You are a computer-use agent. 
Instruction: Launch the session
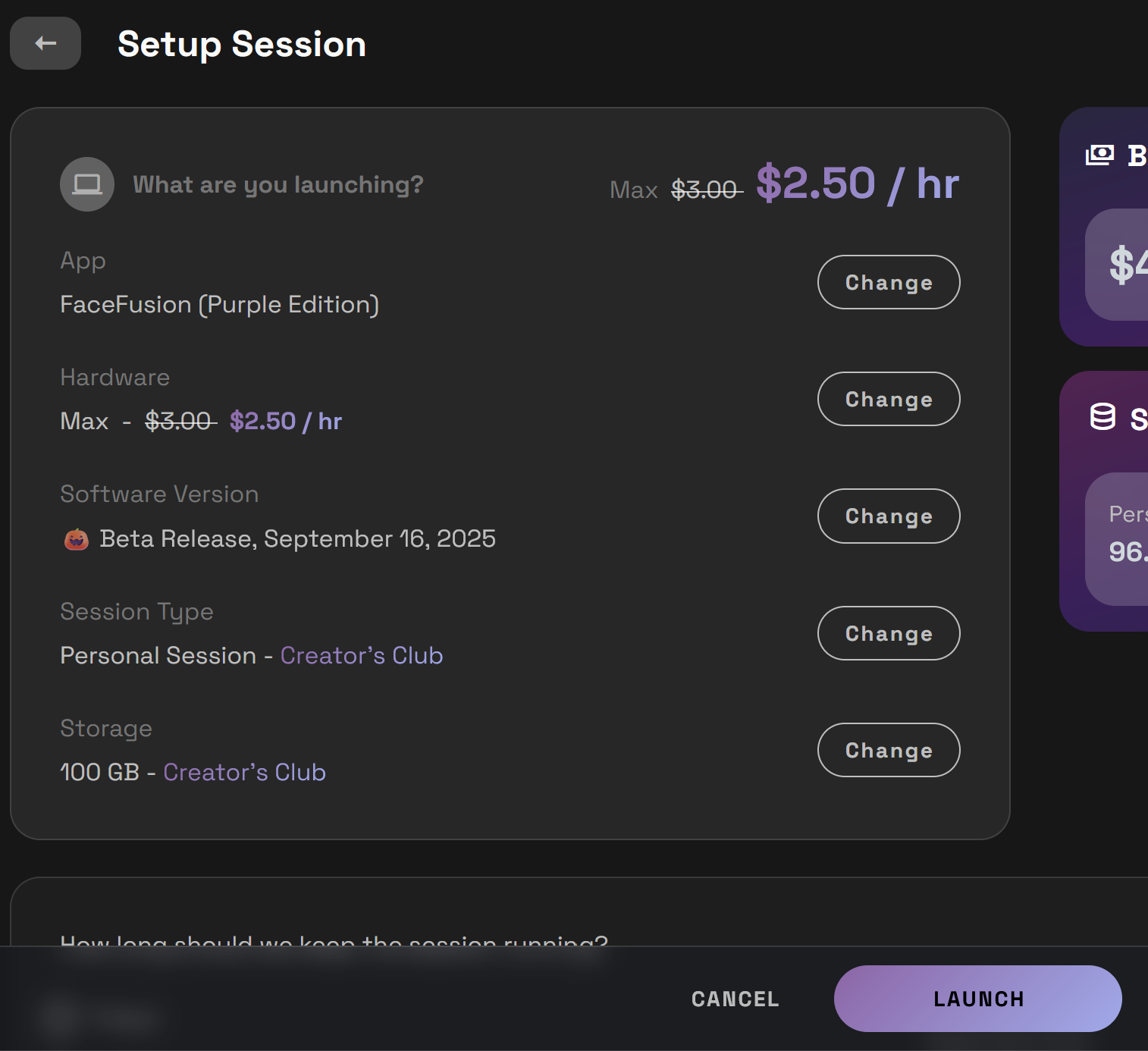(x=977, y=999)
